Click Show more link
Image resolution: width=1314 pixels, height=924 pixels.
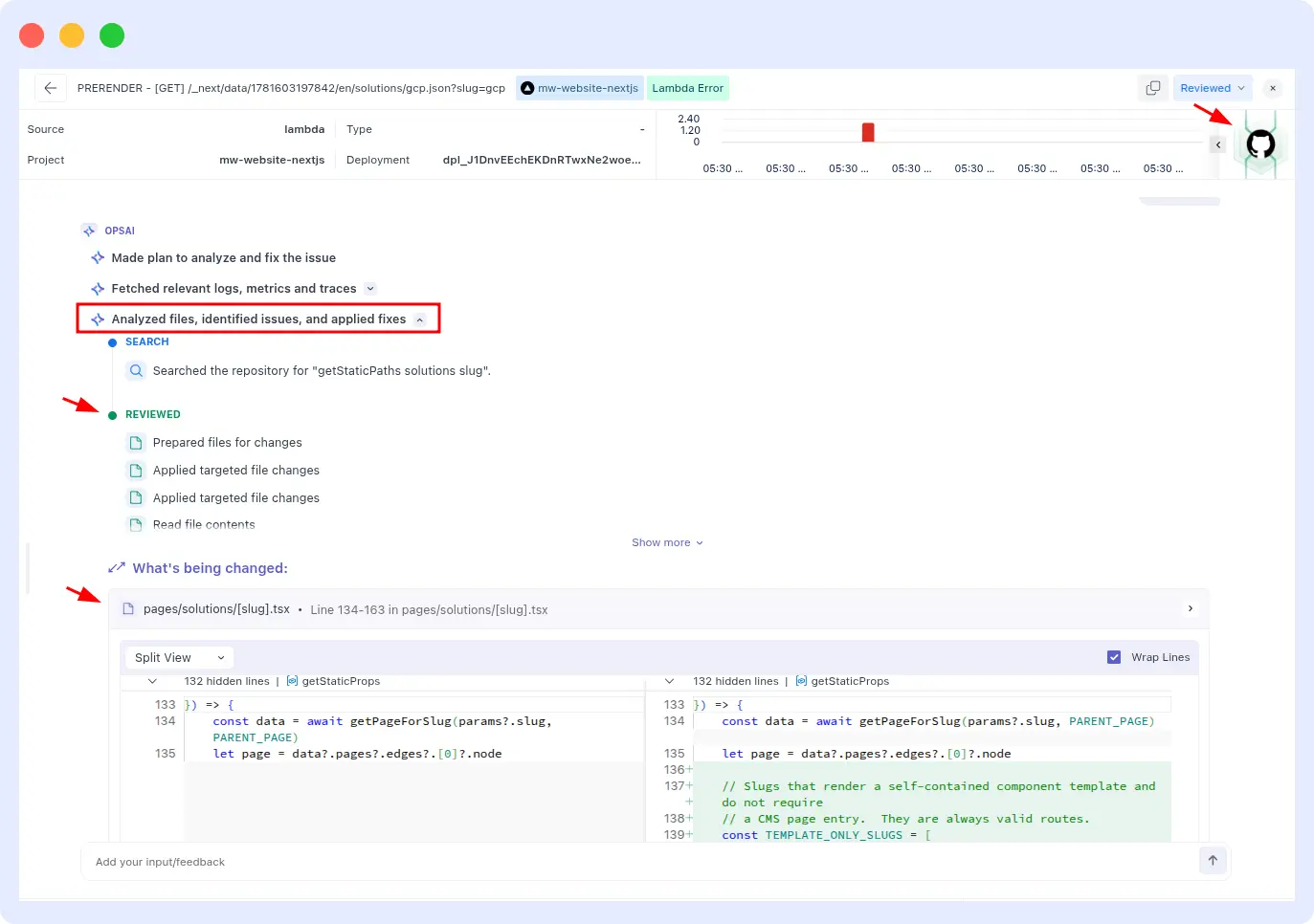667,542
